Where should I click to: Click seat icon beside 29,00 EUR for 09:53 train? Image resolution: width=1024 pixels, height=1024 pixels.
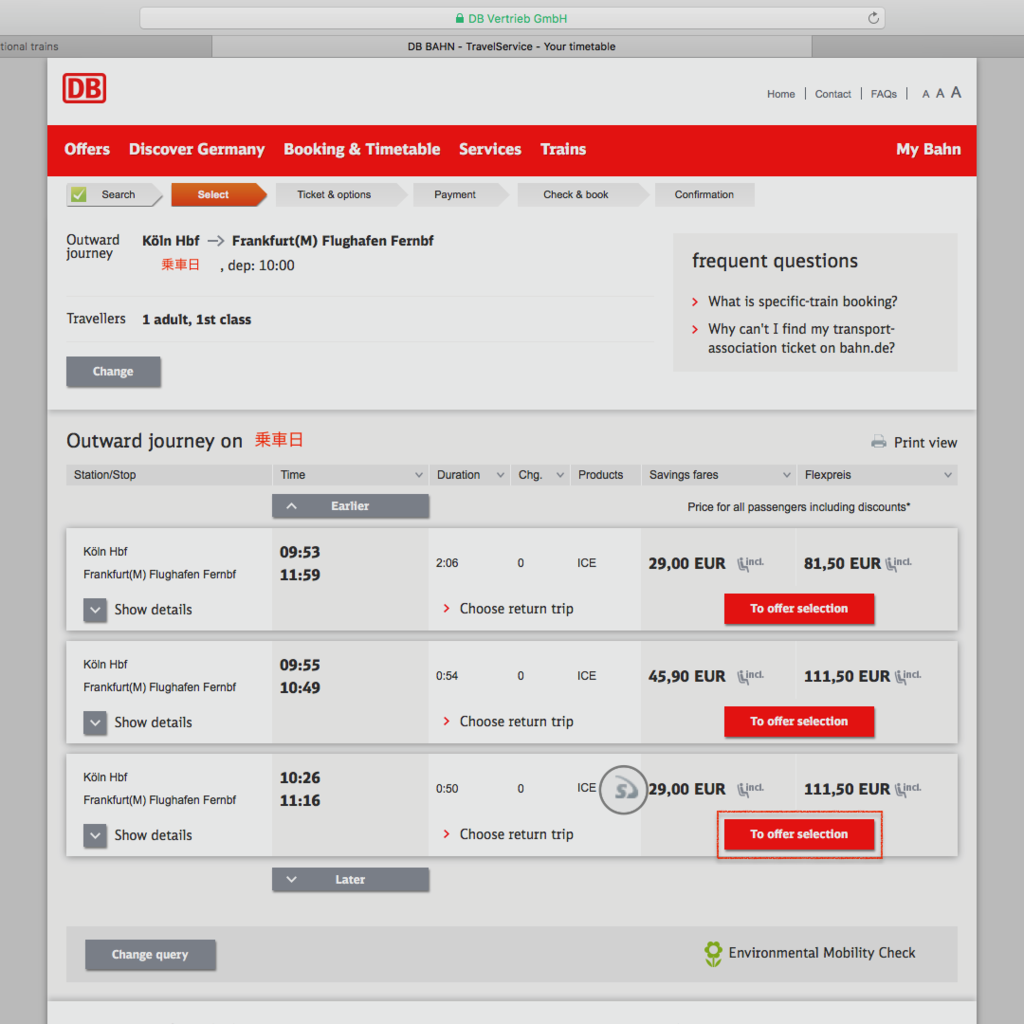coord(750,563)
